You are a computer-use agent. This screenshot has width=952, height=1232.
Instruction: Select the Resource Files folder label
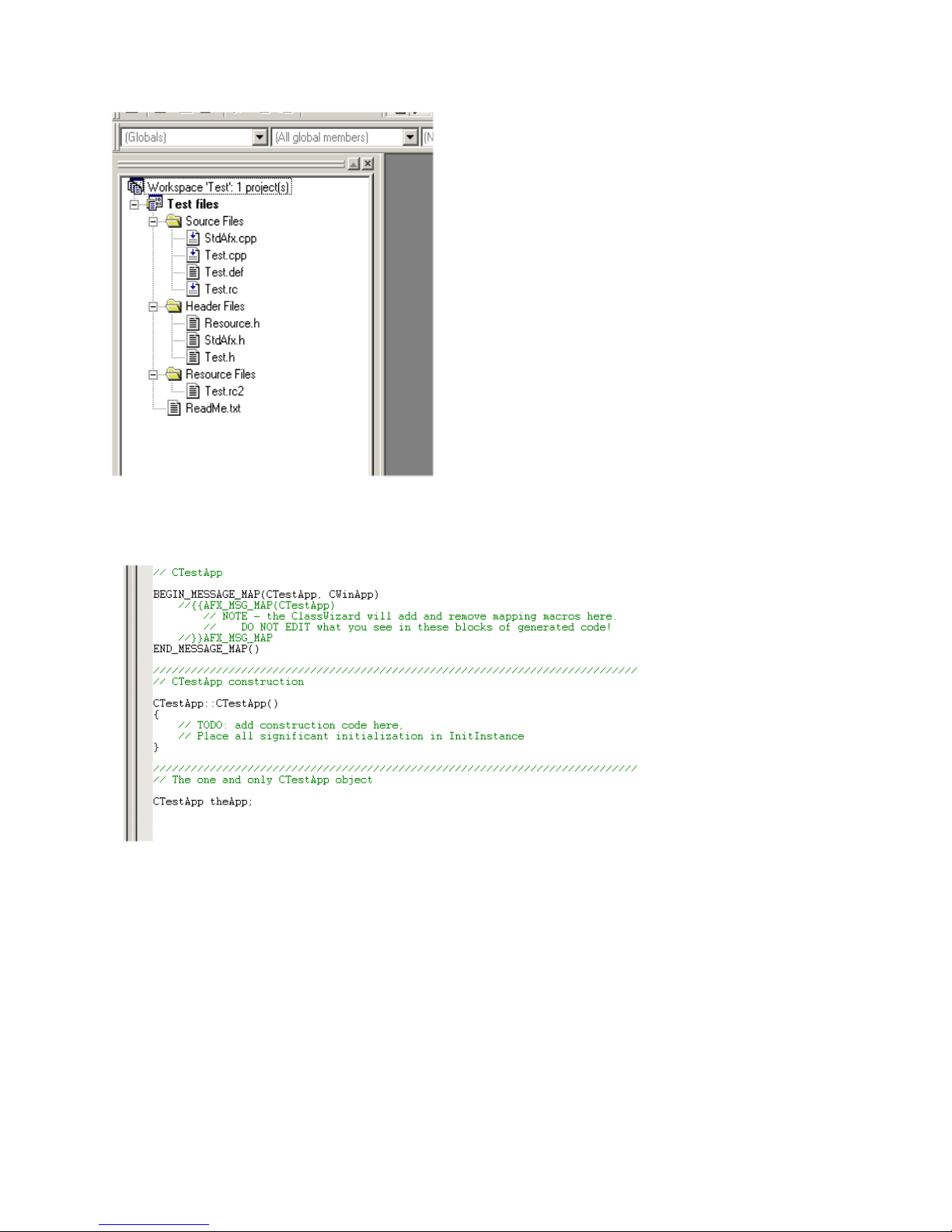[220, 375]
